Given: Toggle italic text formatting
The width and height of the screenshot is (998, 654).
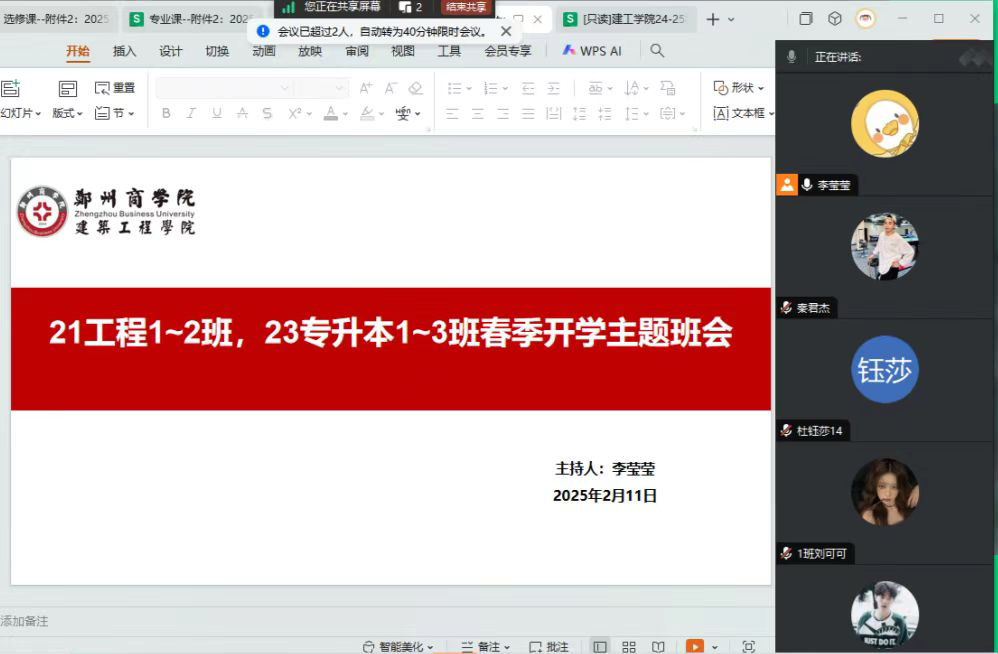Looking at the screenshot, I should click(x=191, y=114).
